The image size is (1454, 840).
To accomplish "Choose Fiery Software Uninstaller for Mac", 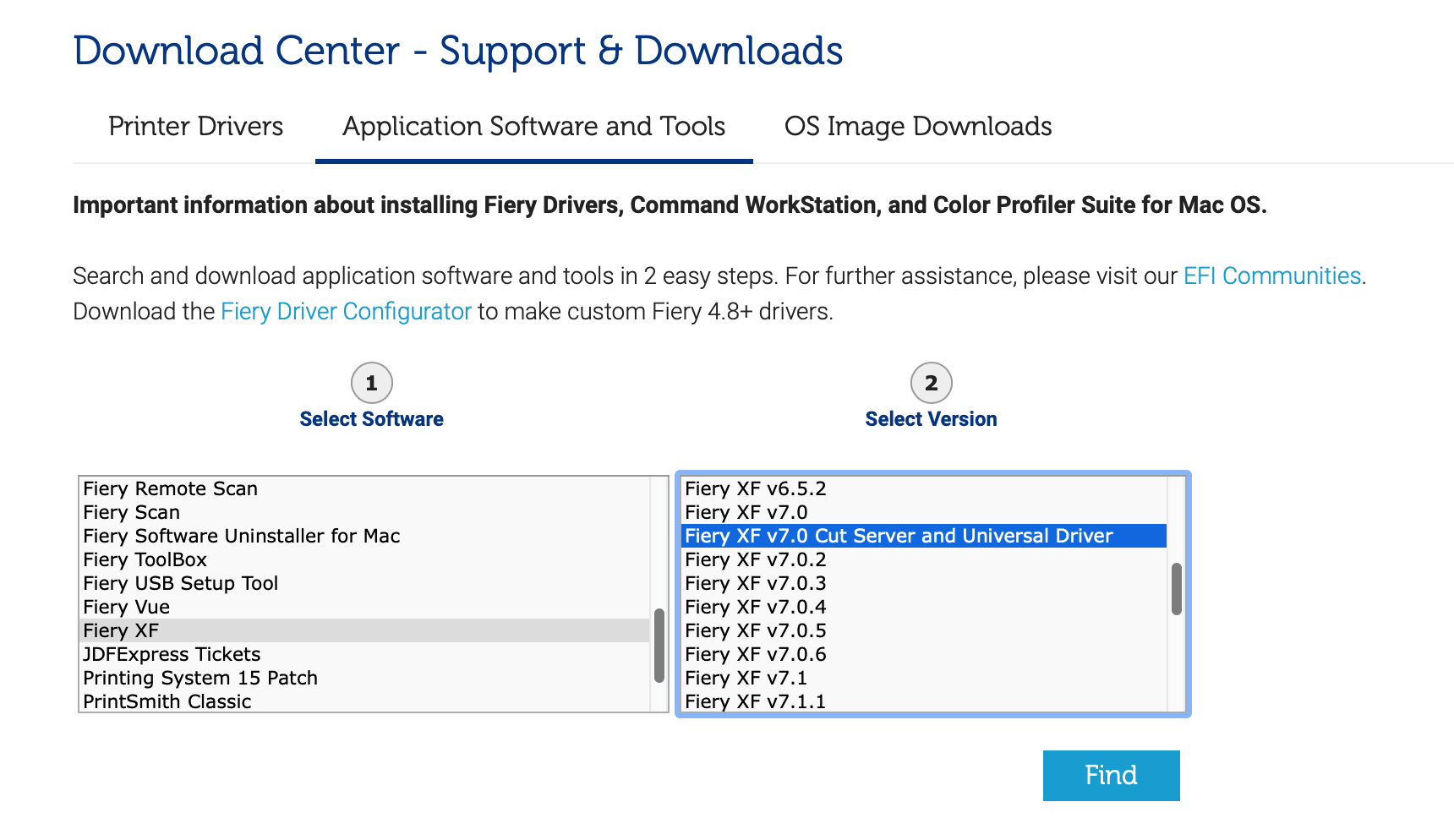I will click(241, 537).
